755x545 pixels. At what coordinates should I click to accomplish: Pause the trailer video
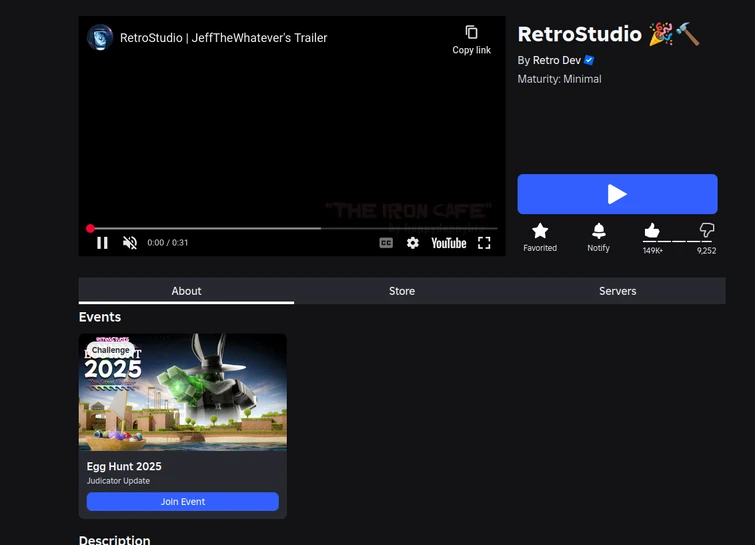(x=102, y=243)
